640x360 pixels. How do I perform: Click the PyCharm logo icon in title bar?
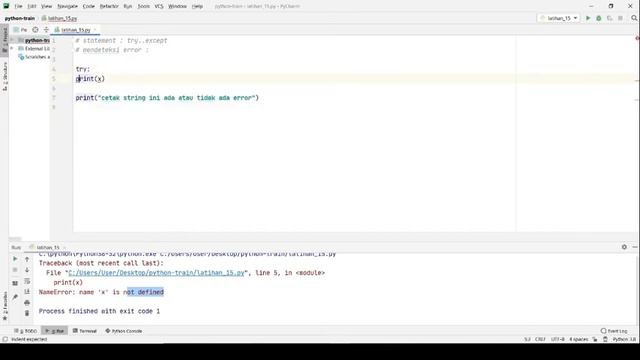(x=6, y=6)
